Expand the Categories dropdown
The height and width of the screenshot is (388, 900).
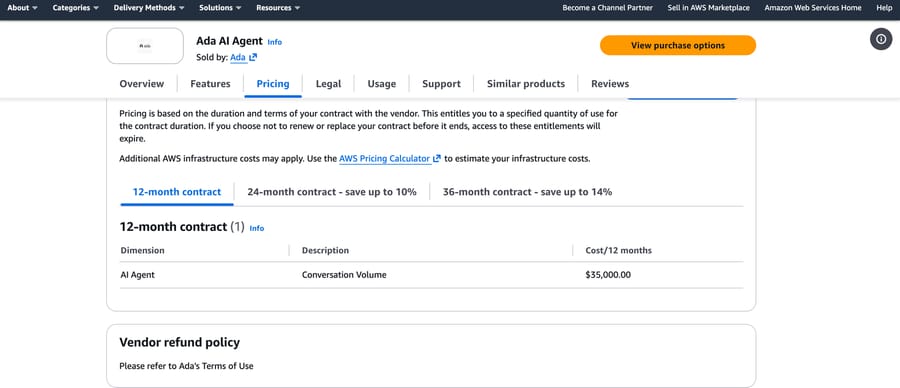pos(76,8)
